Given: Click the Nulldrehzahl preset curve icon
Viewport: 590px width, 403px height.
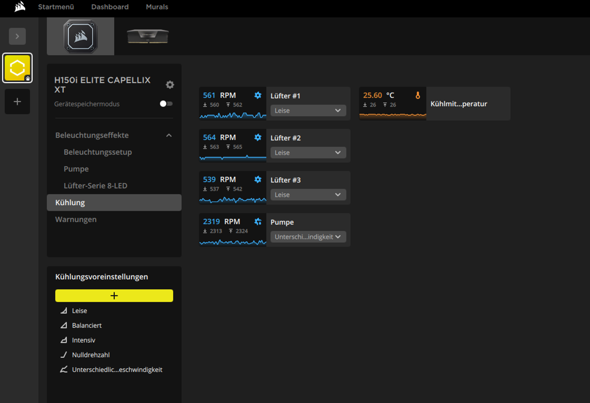Looking at the screenshot, I should 64,354.
